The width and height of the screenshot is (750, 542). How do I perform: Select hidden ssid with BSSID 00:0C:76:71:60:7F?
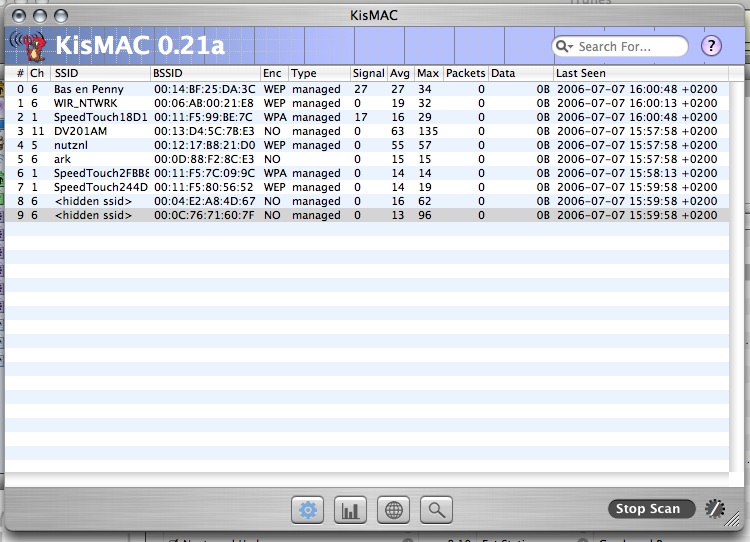367,215
